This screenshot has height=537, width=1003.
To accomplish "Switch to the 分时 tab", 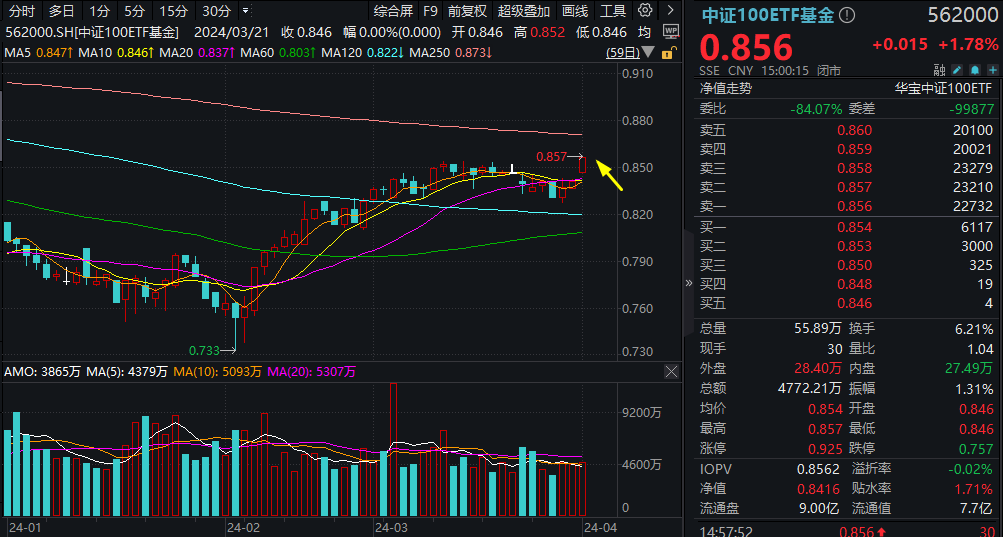I will 22,11.
